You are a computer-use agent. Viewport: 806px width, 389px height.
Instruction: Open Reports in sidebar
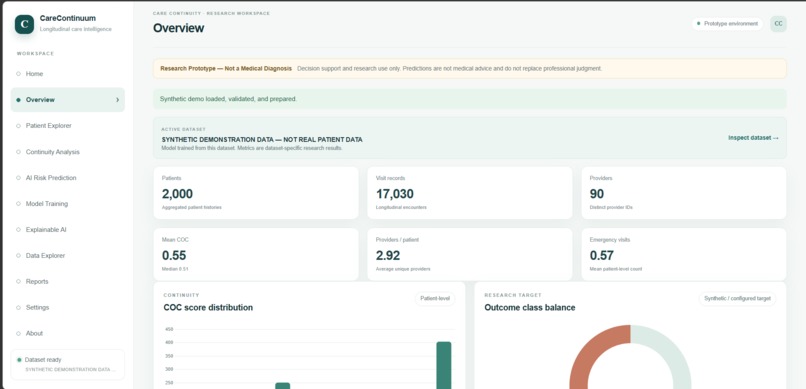tap(68, 282)
